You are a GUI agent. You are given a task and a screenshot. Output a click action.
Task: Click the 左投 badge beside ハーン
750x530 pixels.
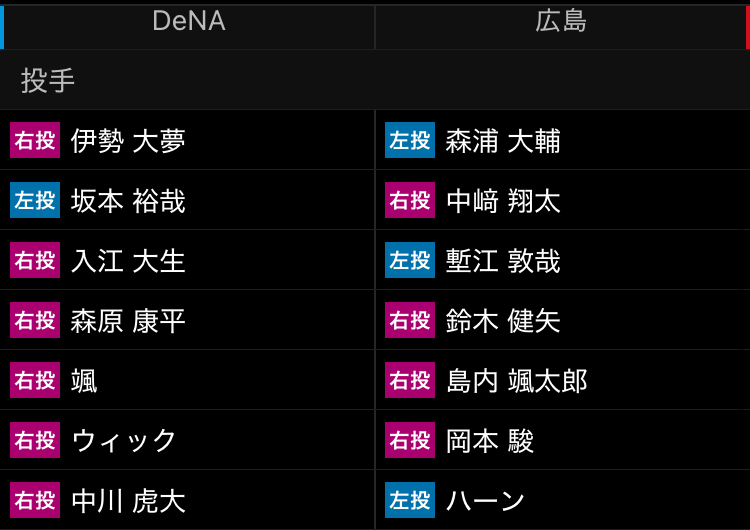coord(410,500)
